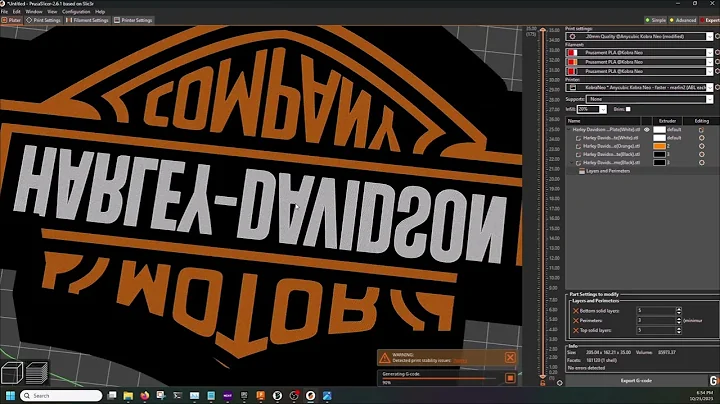Open the Configuration menu
Screen dimensions: 720x404
(76, 11)
